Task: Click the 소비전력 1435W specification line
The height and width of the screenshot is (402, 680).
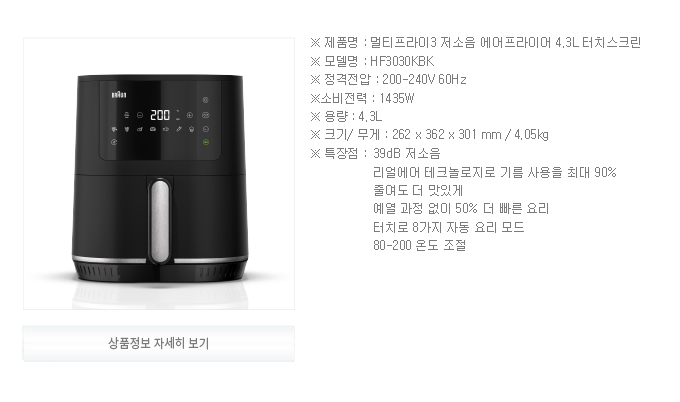Action: [x=362, y=98]
